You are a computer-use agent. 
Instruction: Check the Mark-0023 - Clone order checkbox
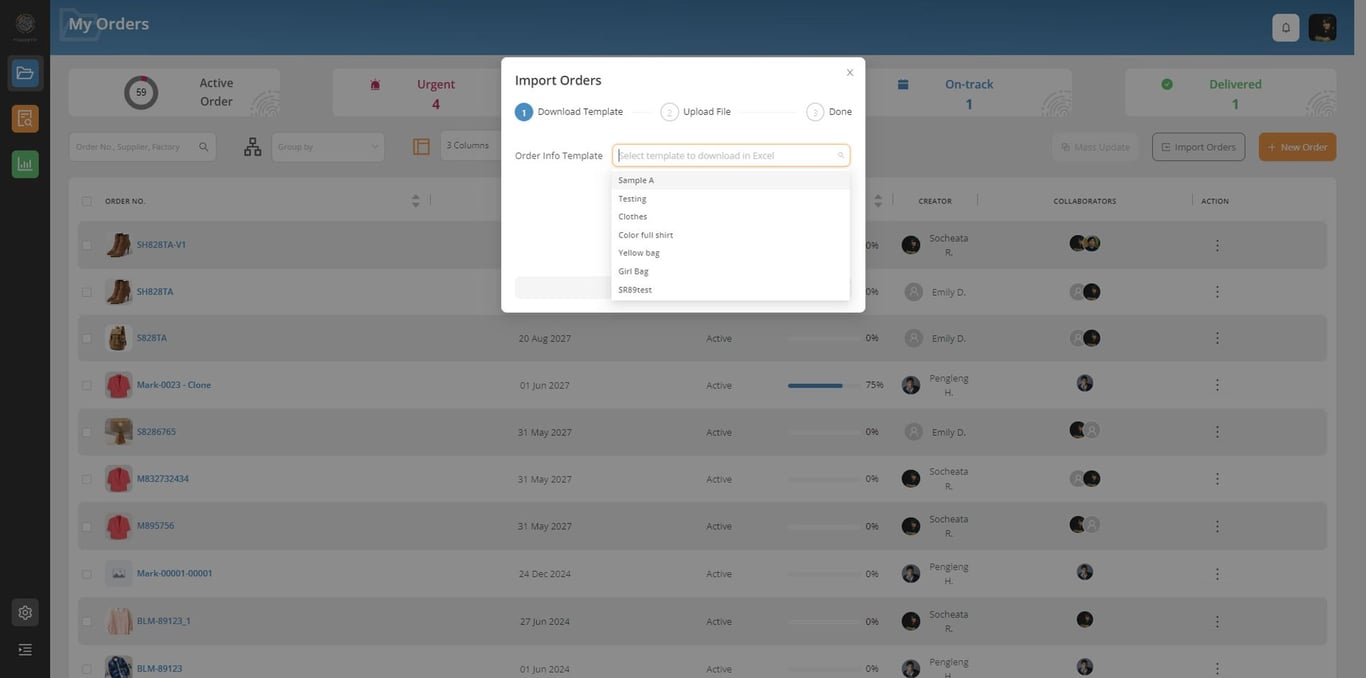point(87,385)
